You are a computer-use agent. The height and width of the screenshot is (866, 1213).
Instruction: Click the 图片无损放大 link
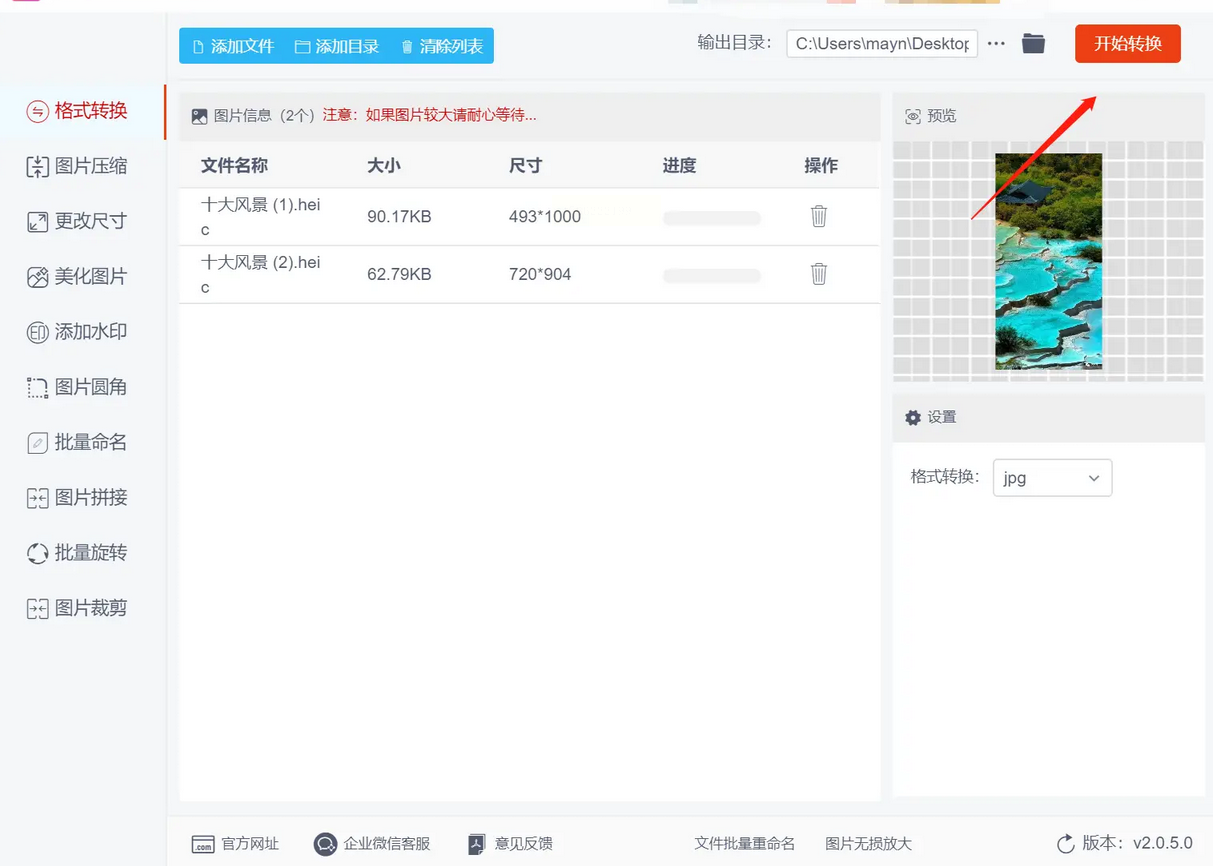[x=868, y=844]
